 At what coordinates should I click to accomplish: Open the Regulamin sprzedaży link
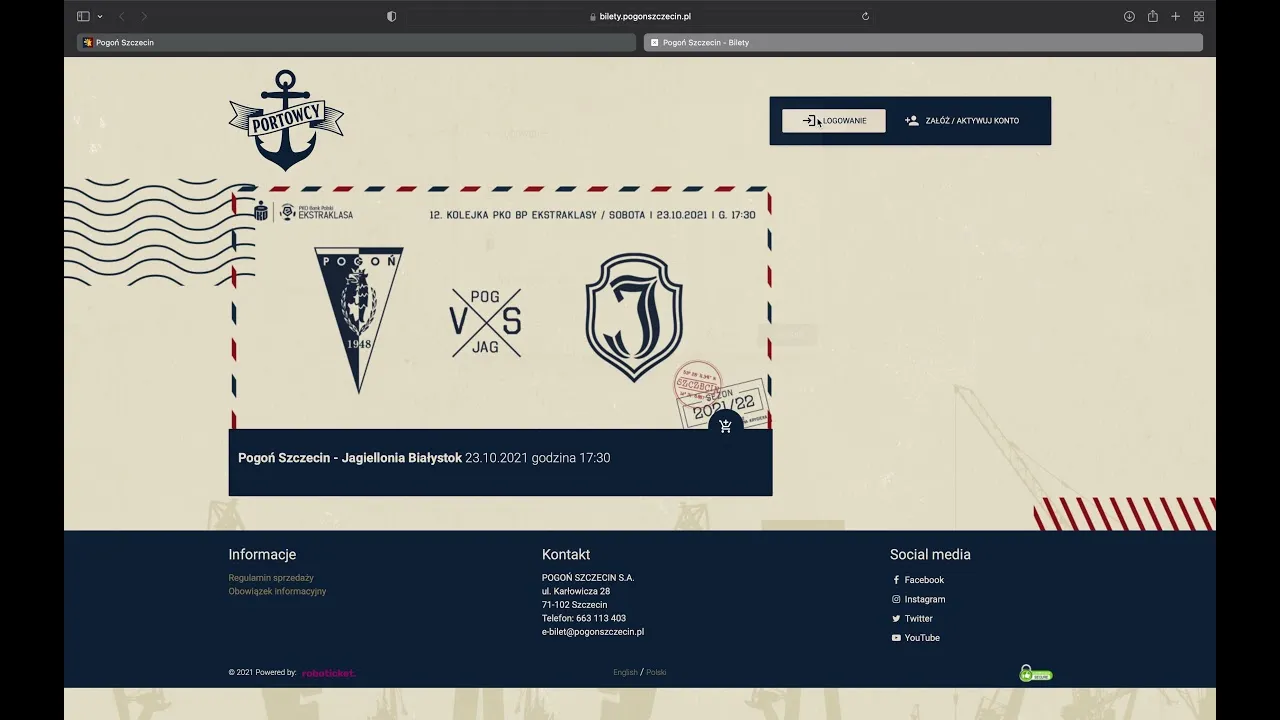pos(271,578)
